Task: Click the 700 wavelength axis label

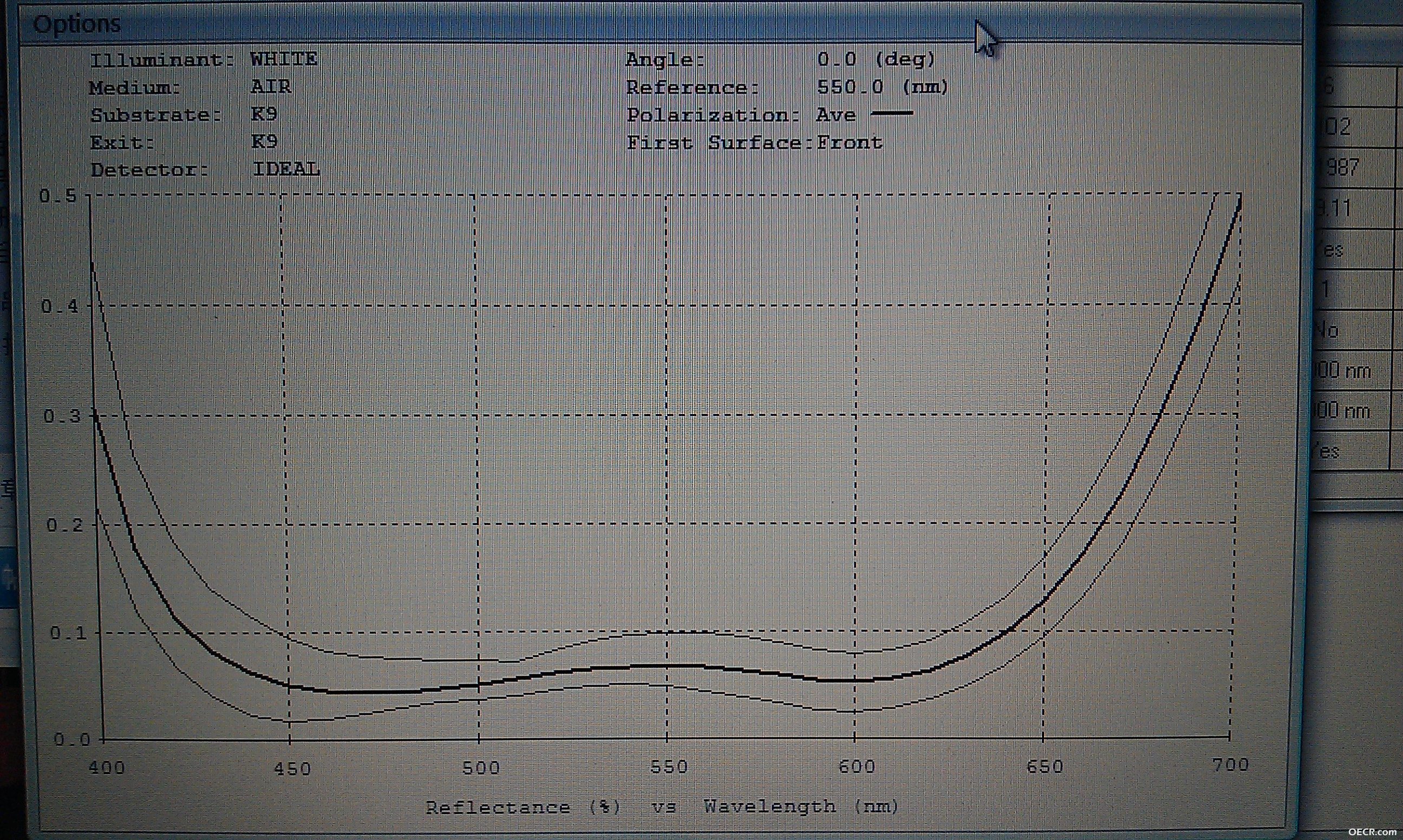Action: pos(1230,765)
